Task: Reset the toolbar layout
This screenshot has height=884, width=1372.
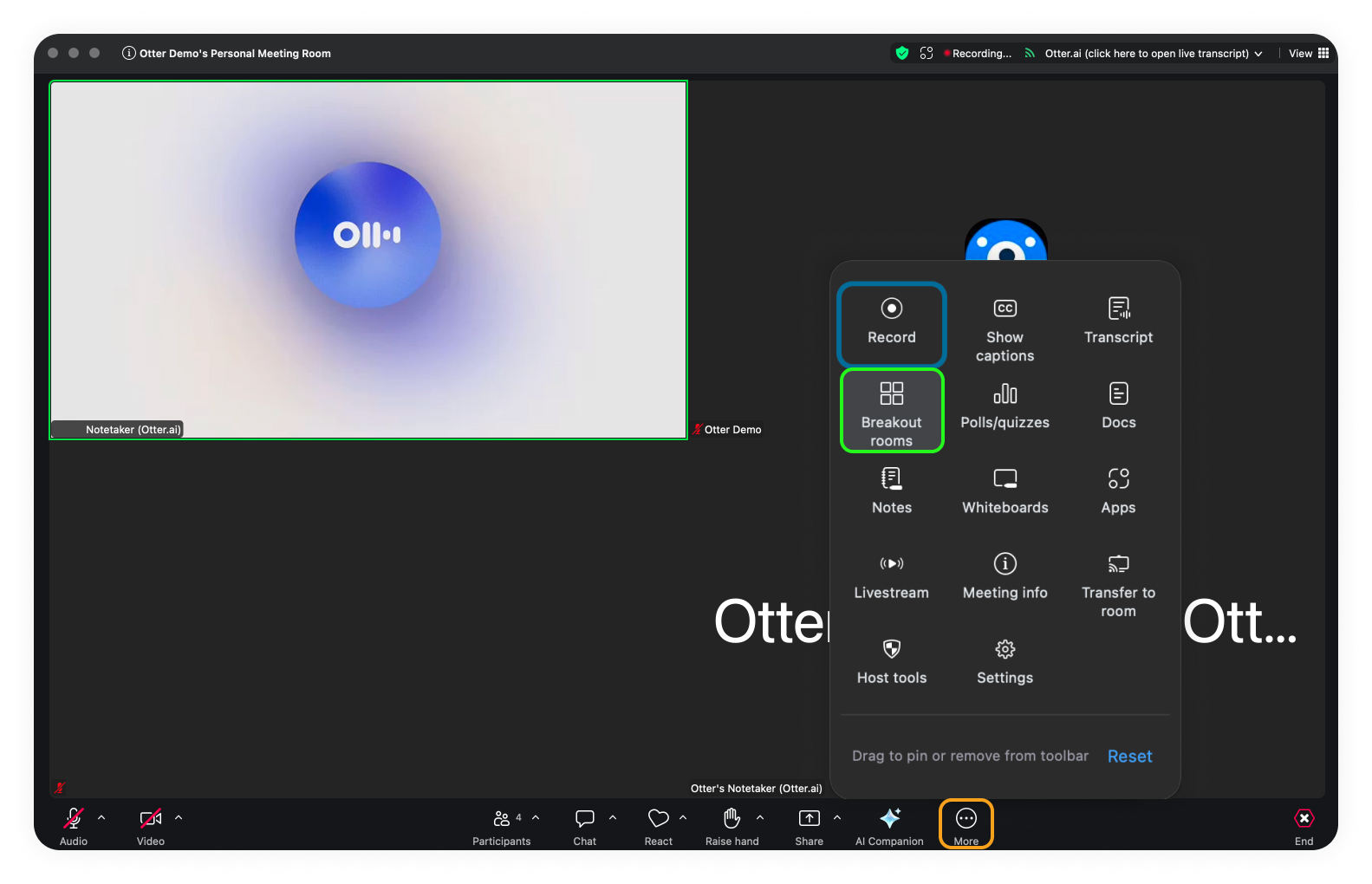Action: tap(1129, 757)
